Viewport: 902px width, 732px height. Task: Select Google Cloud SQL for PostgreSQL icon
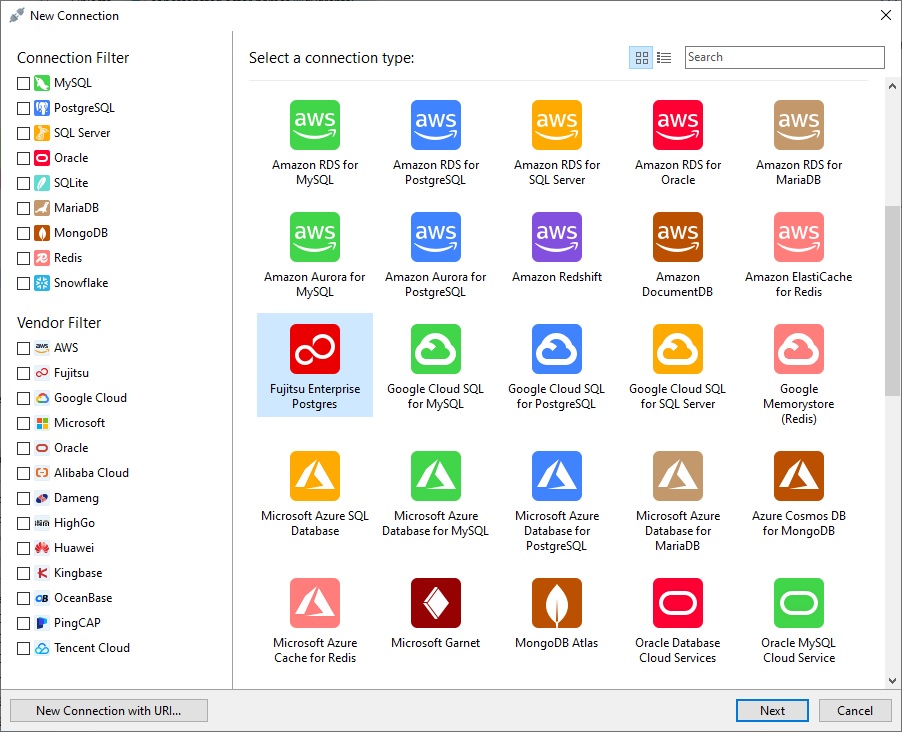tap(557, 349)
